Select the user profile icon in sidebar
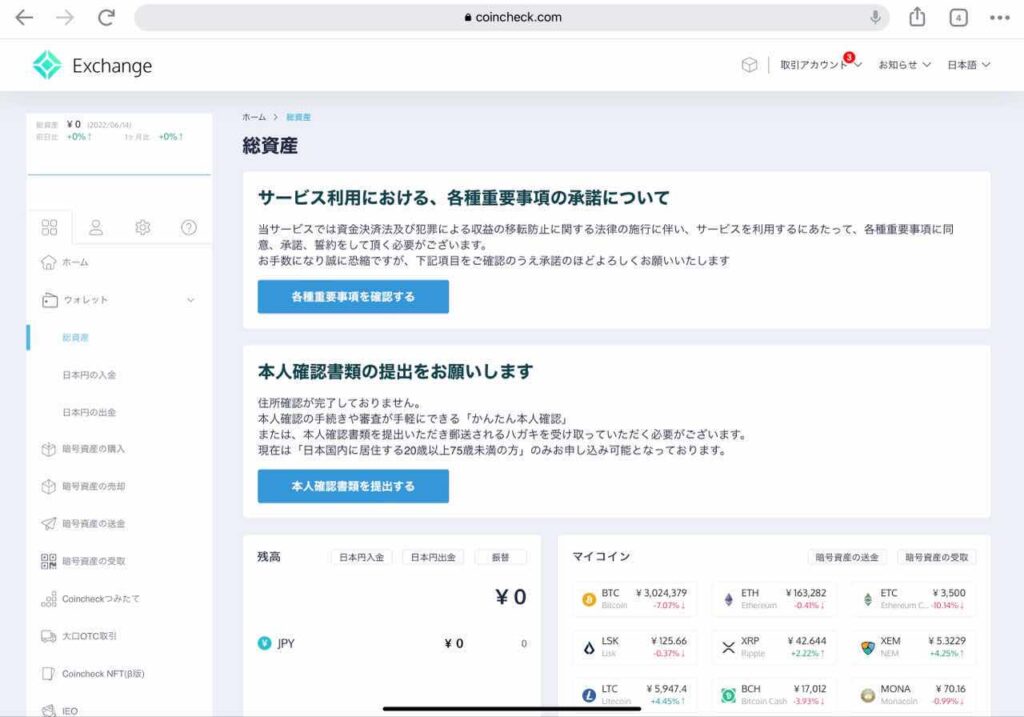Viewport: 1024px width, 717px height. 96,227
